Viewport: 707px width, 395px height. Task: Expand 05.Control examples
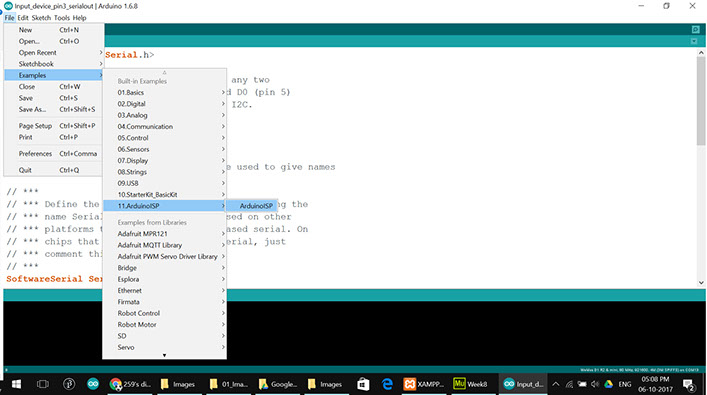pyautogui.click(x=165, y=138)
